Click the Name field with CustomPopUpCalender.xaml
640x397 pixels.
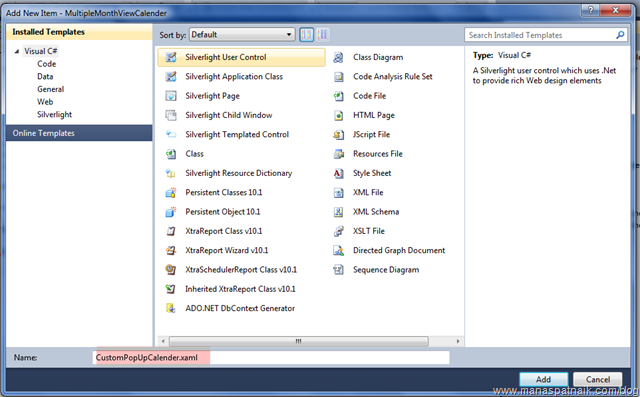[271, 357]
